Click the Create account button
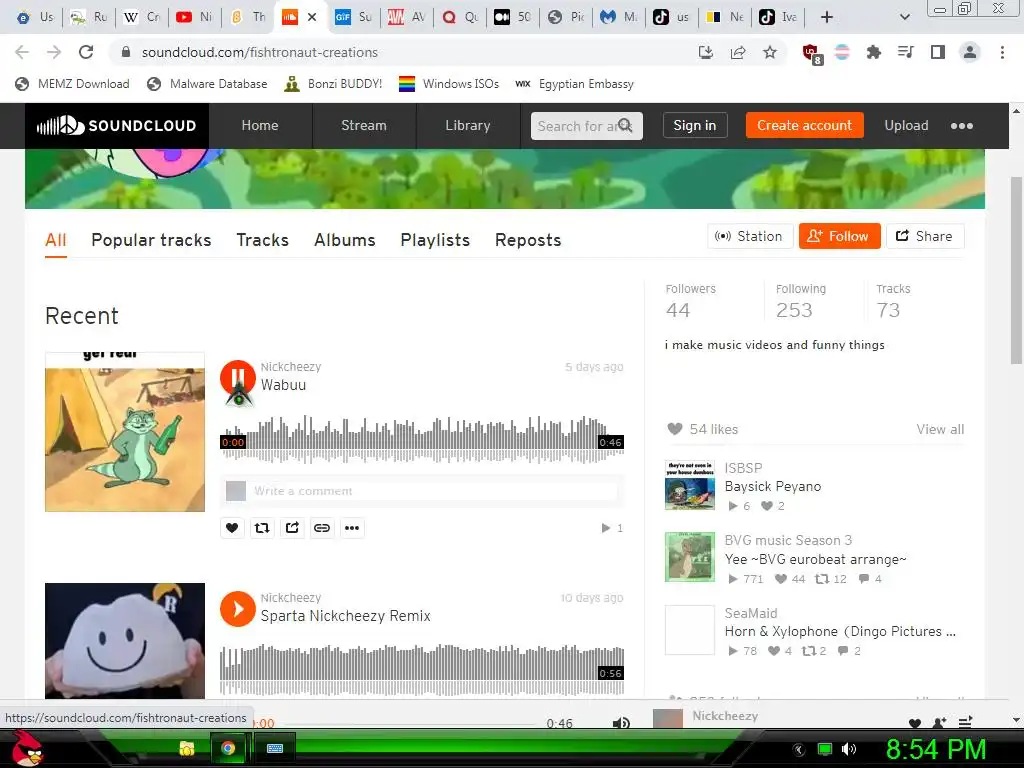The height and width of the screenshot is (768, 1024). click(x=805, y=125)
